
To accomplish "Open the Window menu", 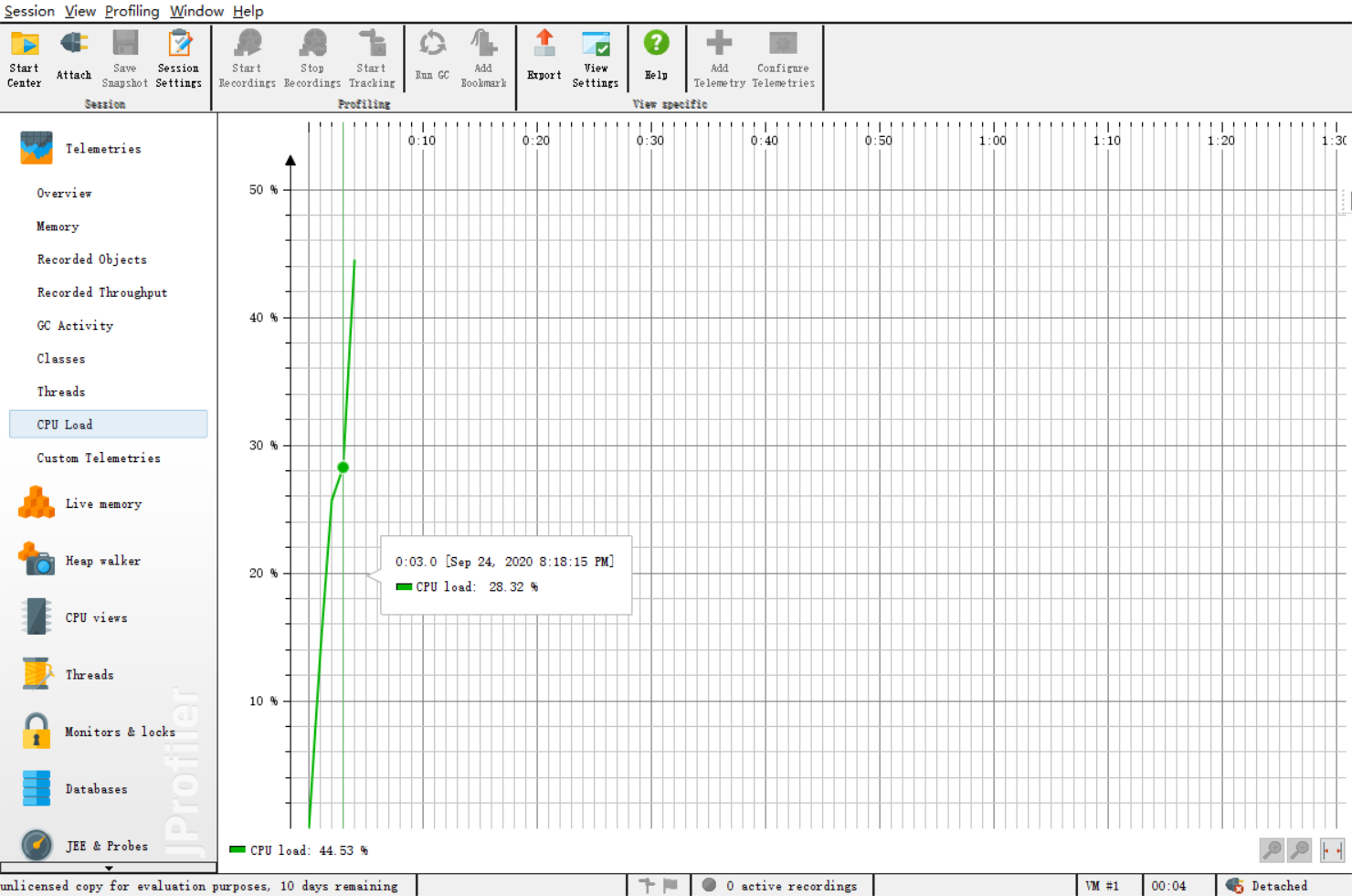I will coord(196,11).
